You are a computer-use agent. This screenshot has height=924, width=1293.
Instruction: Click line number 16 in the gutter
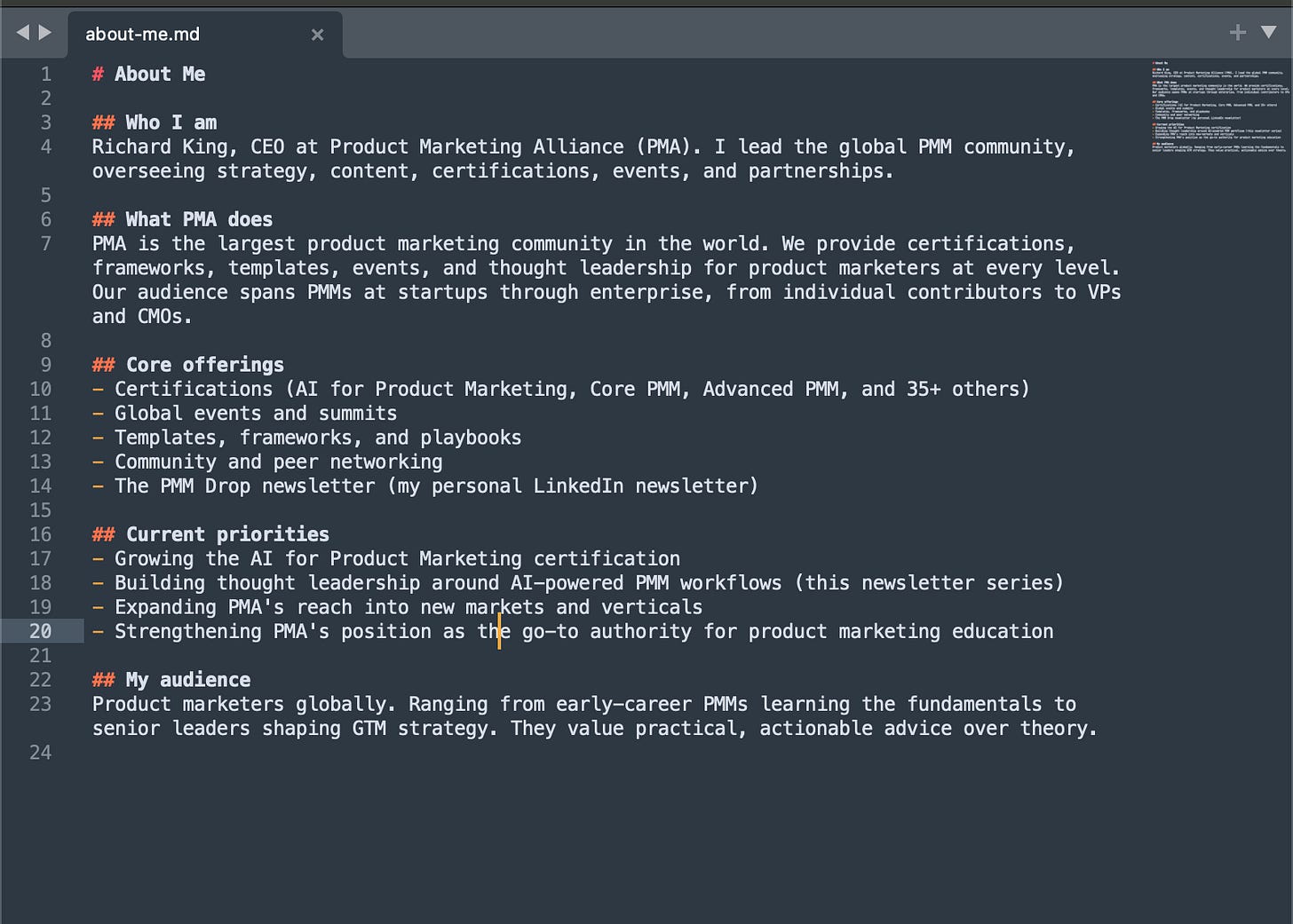coord(41,534)
